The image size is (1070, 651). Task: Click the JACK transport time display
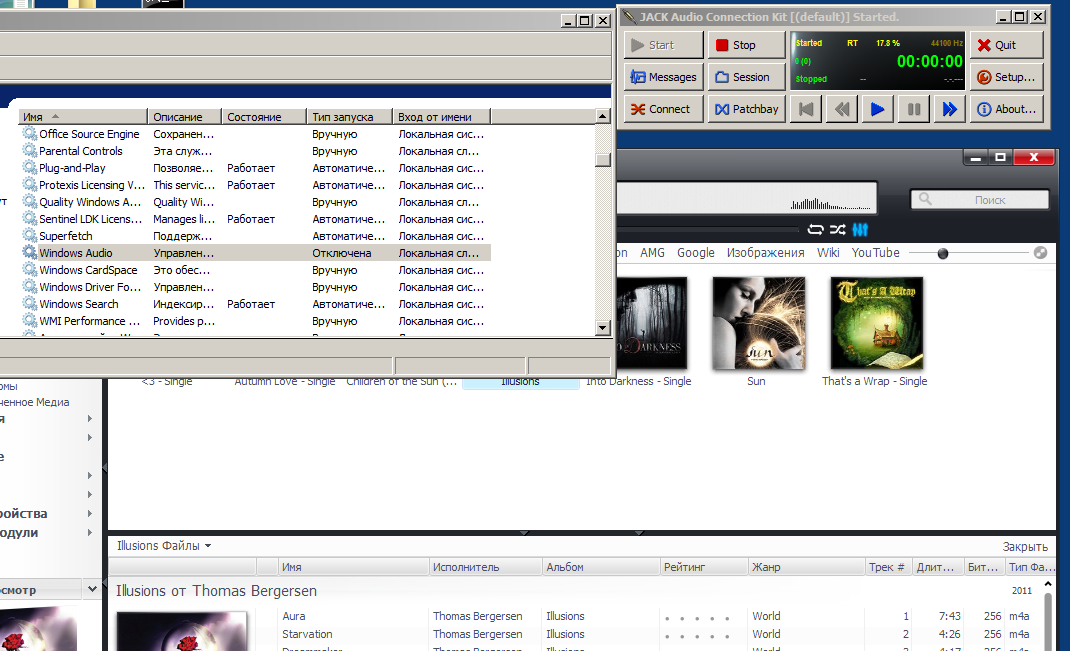click(929, 61)
